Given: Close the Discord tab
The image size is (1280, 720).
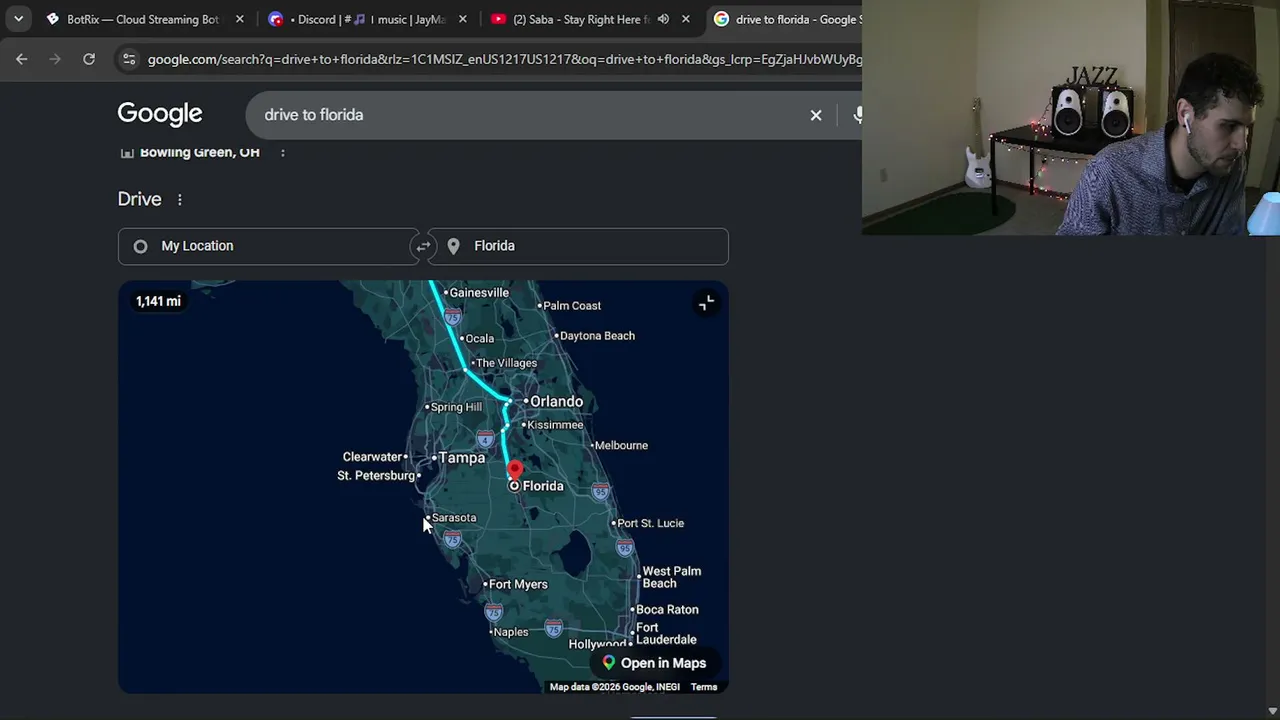Looking at the screenshot, I should coord(462,19).
